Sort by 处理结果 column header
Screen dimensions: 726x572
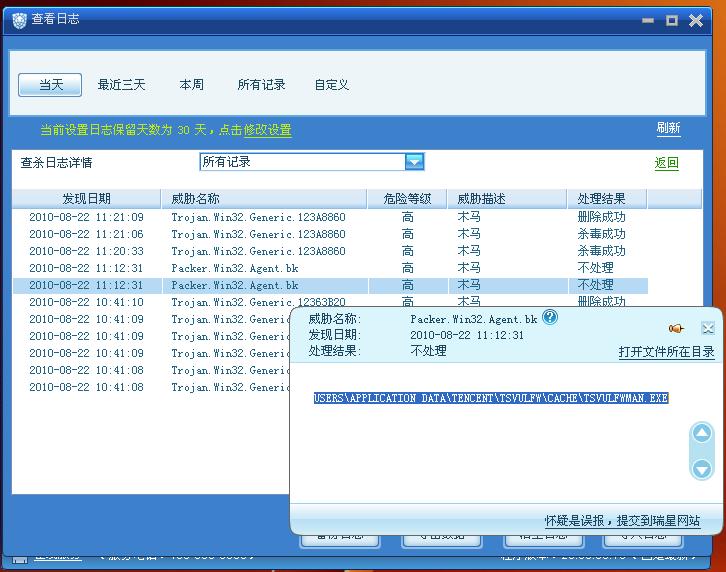[607, 199]
